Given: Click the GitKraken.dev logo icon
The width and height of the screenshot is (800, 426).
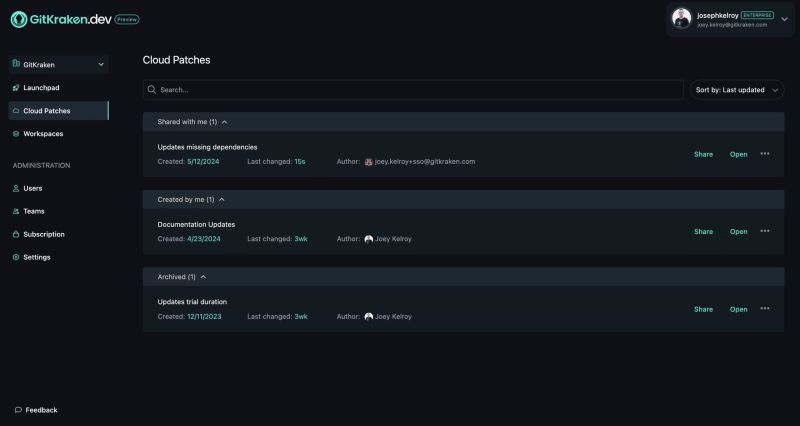Looking at the screenshot, I should 19,19.
